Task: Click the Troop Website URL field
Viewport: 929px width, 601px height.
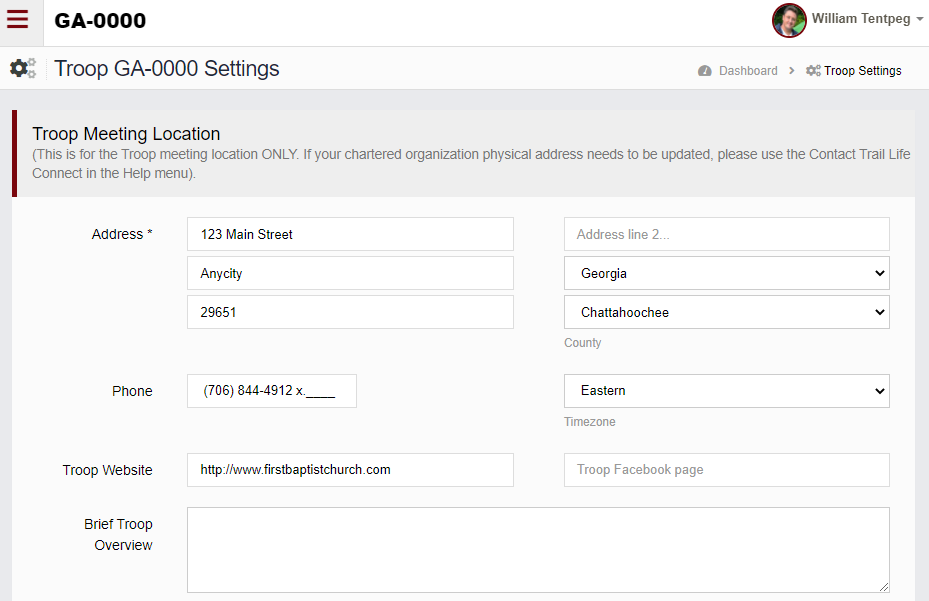Action: pyautogui.click(x=350, y=470)
